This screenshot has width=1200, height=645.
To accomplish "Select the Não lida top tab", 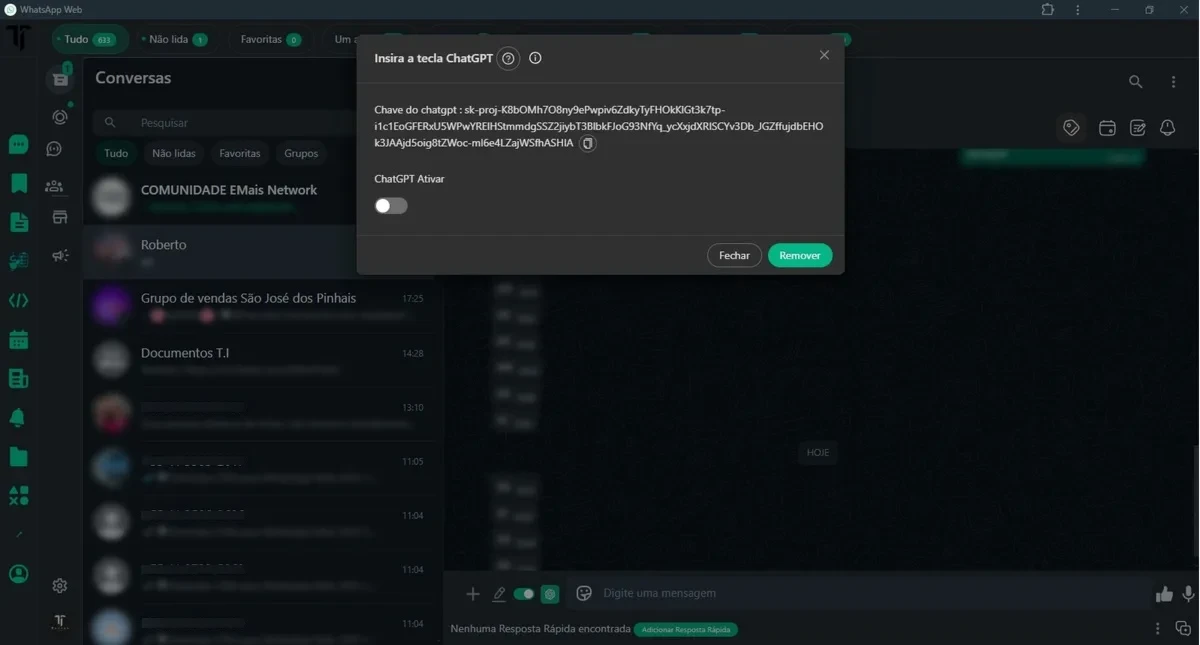I will coord(174,39).
